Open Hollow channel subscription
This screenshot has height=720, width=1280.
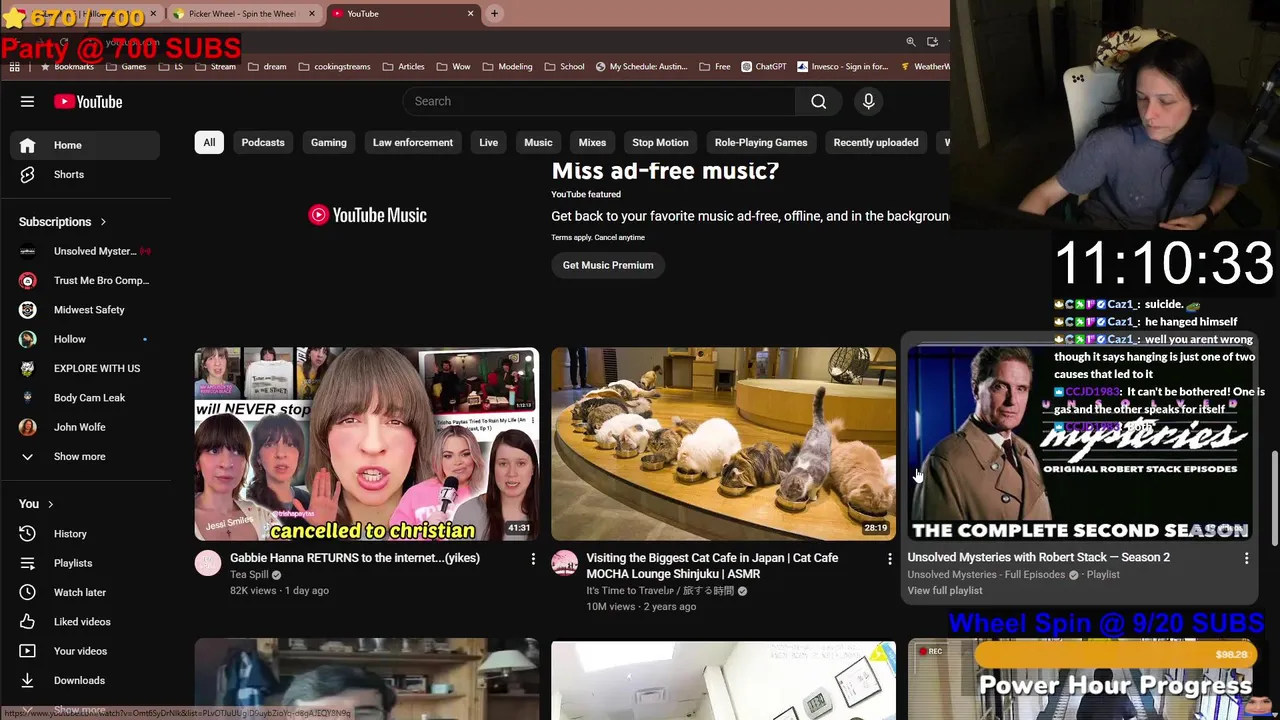pyautogui.click(x=85, y=339)
